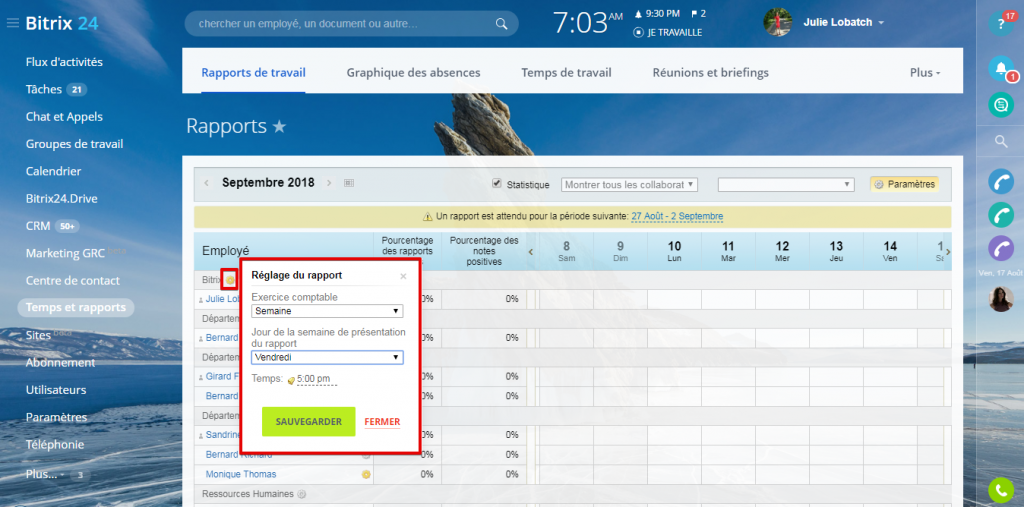Open the 27 Août - 2 Septembre report link
Screen dimensions: 1024x507
[x=677, y=216]
